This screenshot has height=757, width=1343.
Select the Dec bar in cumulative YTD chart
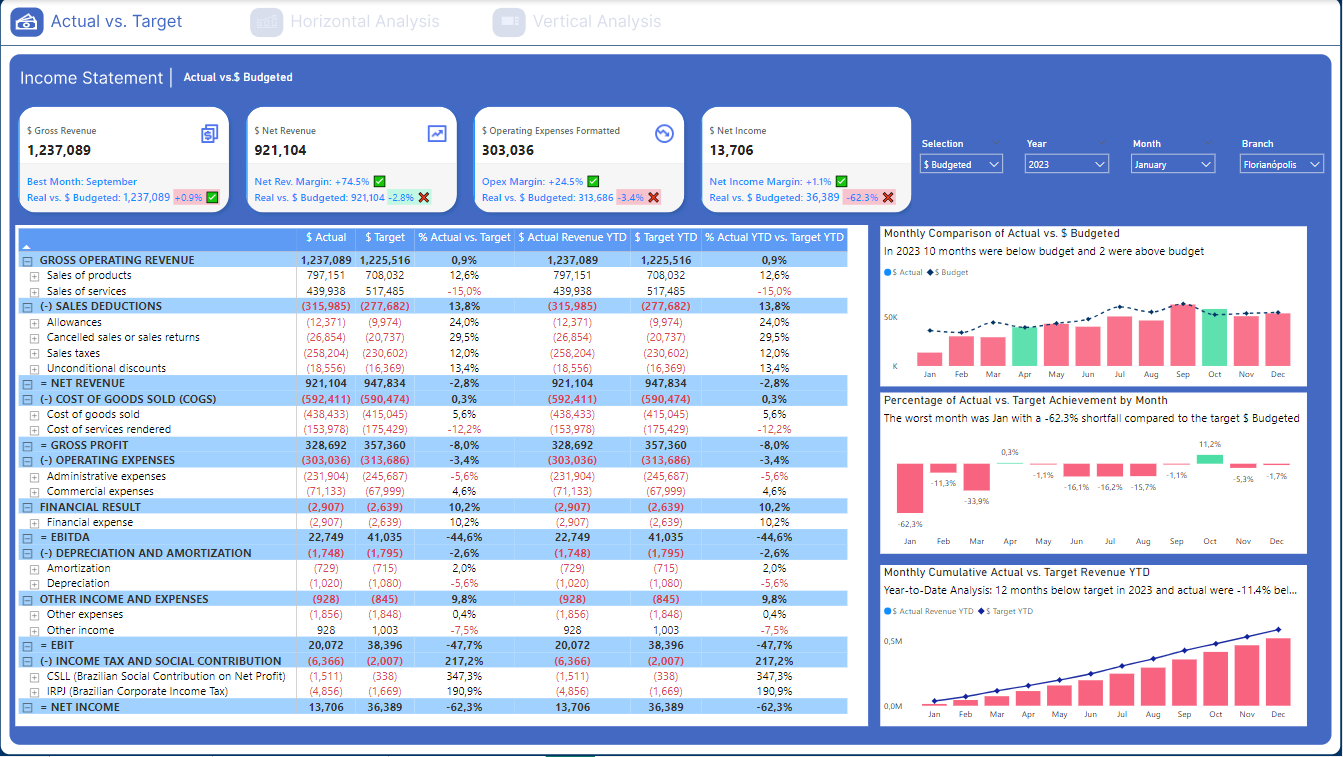[x=1278, y=672]
